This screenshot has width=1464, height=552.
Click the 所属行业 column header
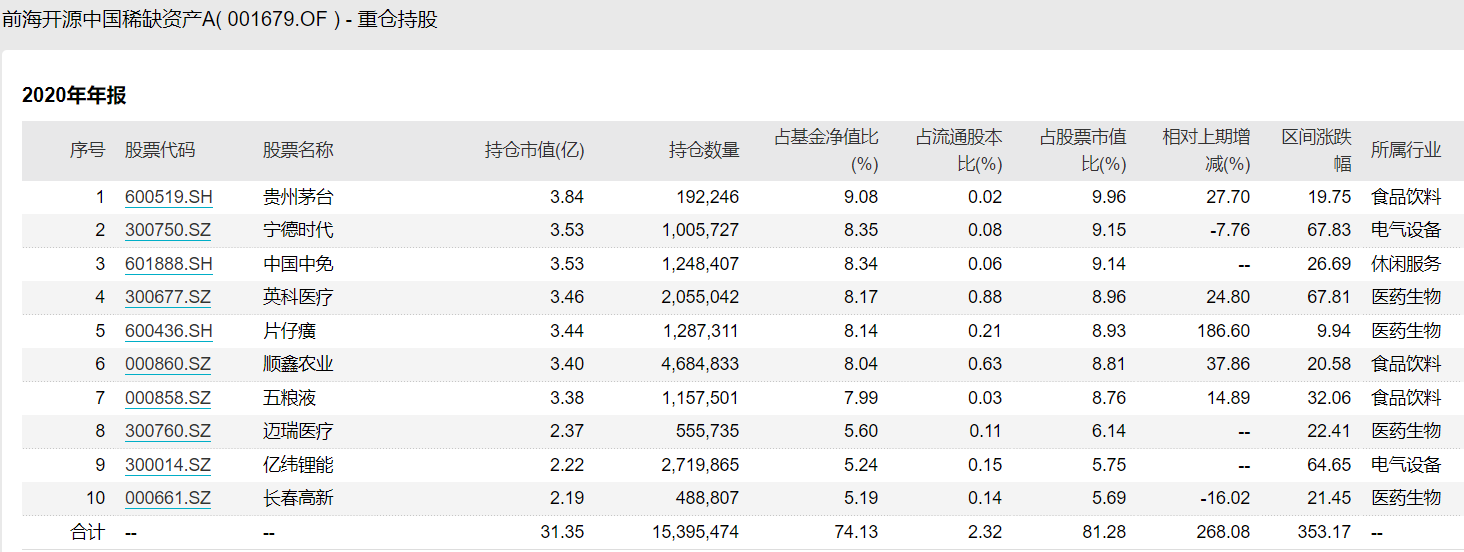click(x=1406, y=150)
